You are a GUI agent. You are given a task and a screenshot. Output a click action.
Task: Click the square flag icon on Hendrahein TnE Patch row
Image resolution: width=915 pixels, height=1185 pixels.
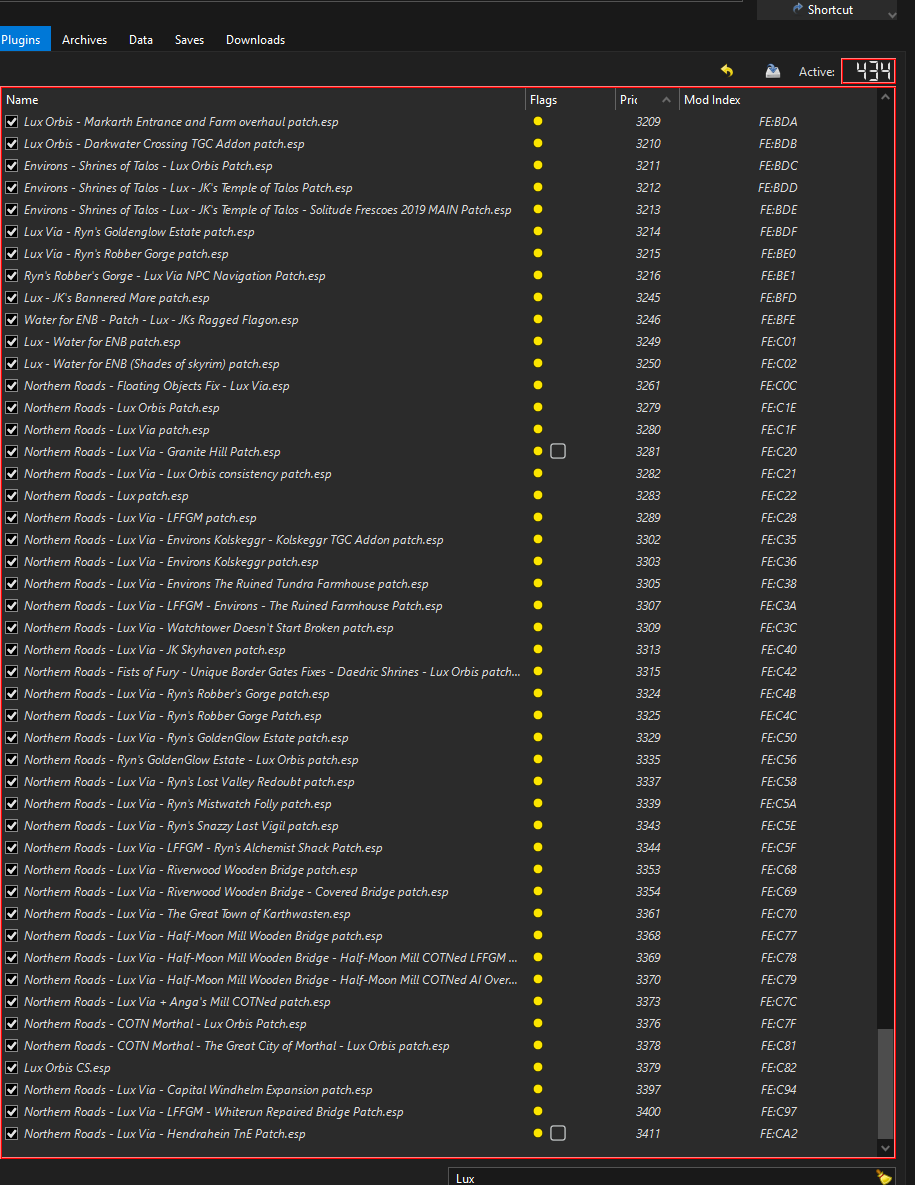[x=558, y=1133]
